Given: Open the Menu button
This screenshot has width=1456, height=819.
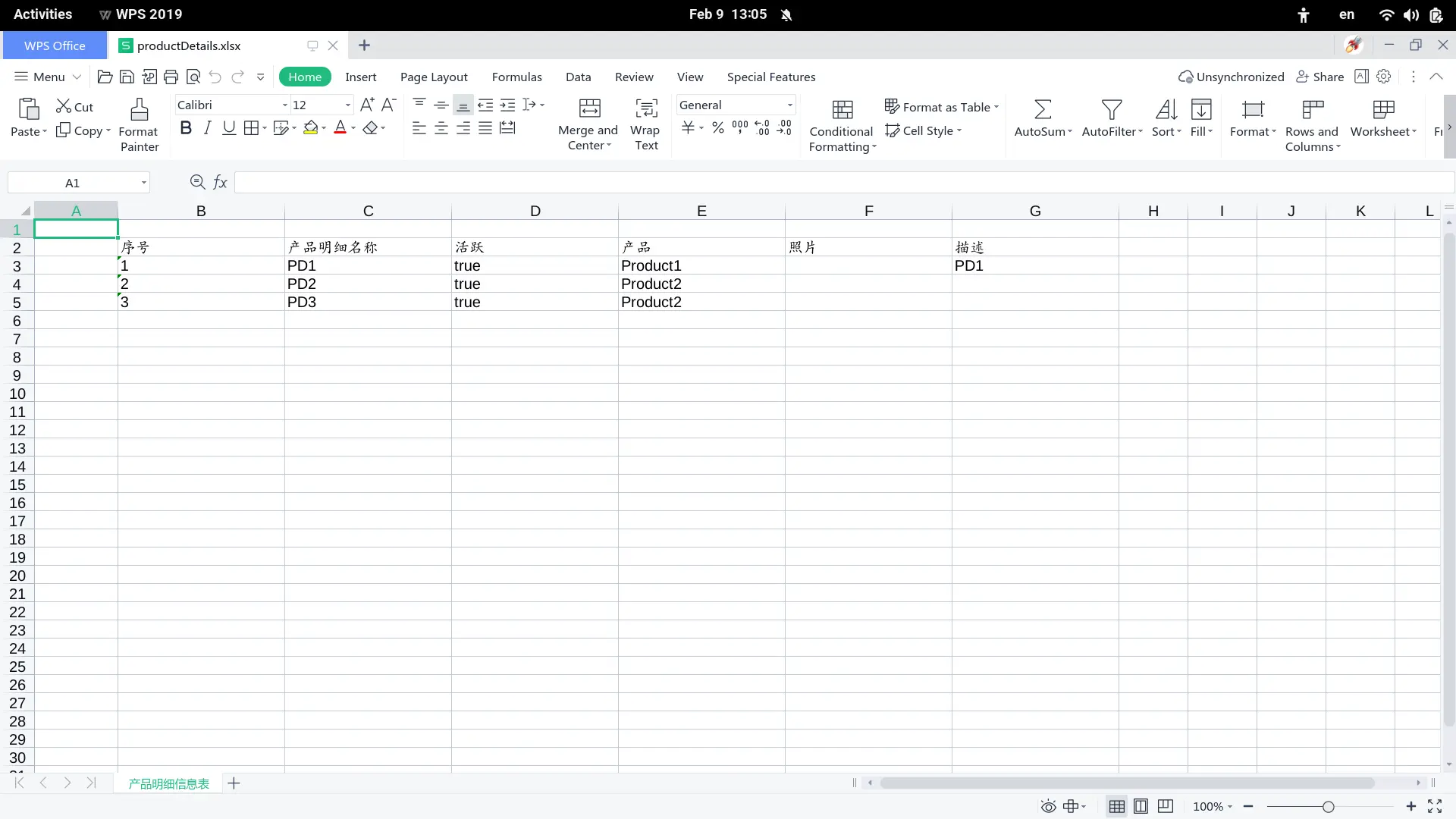Looking at the screenshot, I should [x=47, y=77].
